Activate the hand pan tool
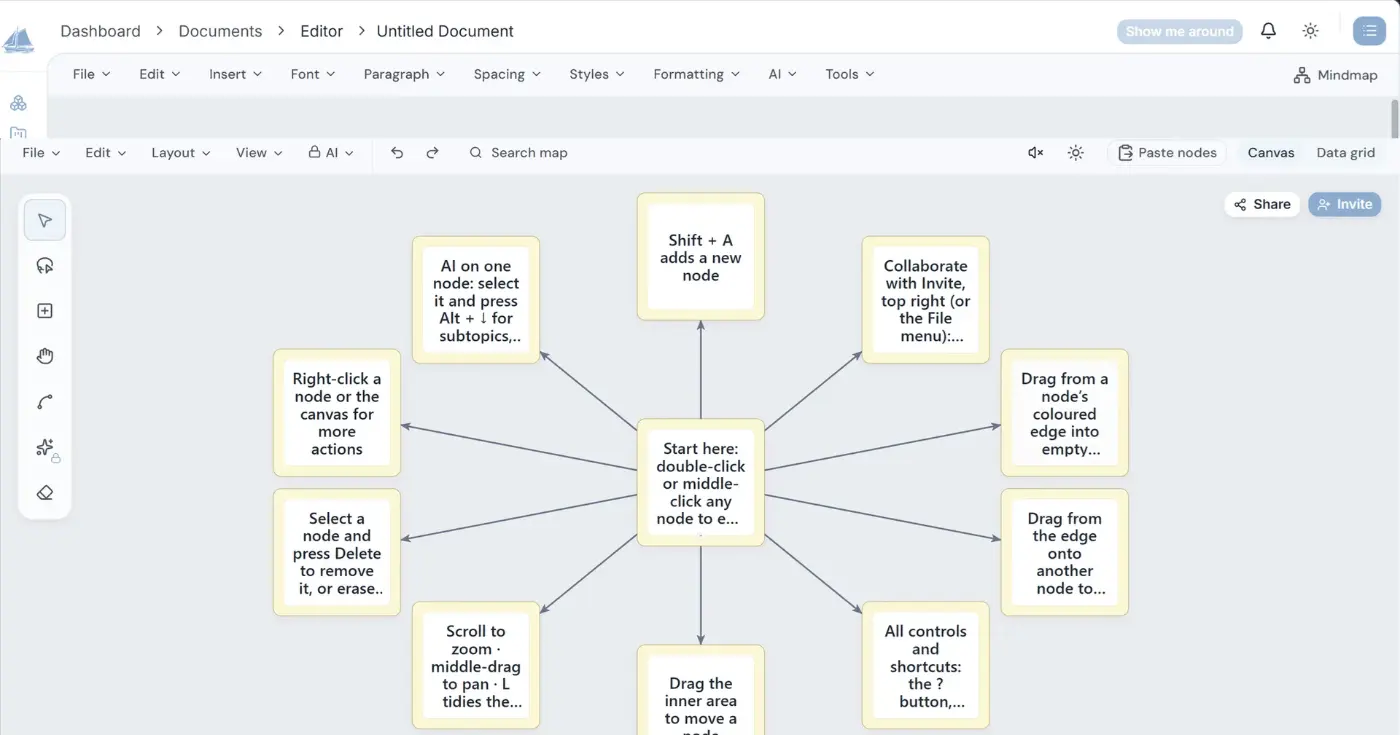Image resolution: width=1400 pixels, height=735 pixels. tap(45, 357)
